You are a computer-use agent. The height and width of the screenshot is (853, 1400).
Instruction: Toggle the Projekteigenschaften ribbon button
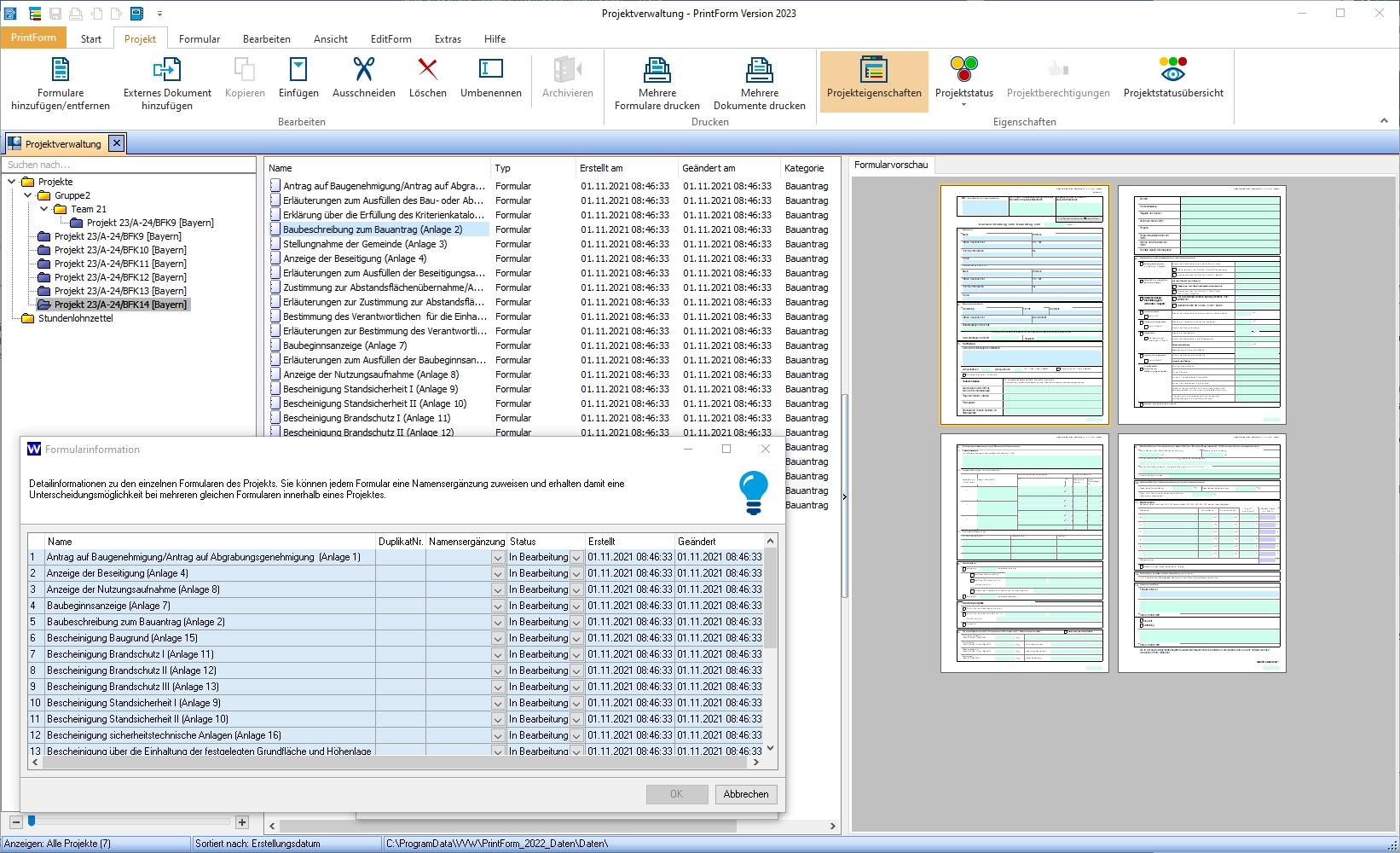[x=874, y=78]
